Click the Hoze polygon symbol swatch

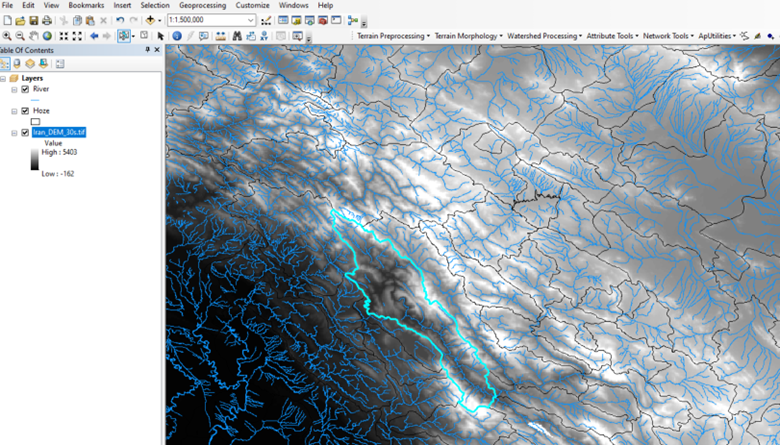[x=36, y=122]
